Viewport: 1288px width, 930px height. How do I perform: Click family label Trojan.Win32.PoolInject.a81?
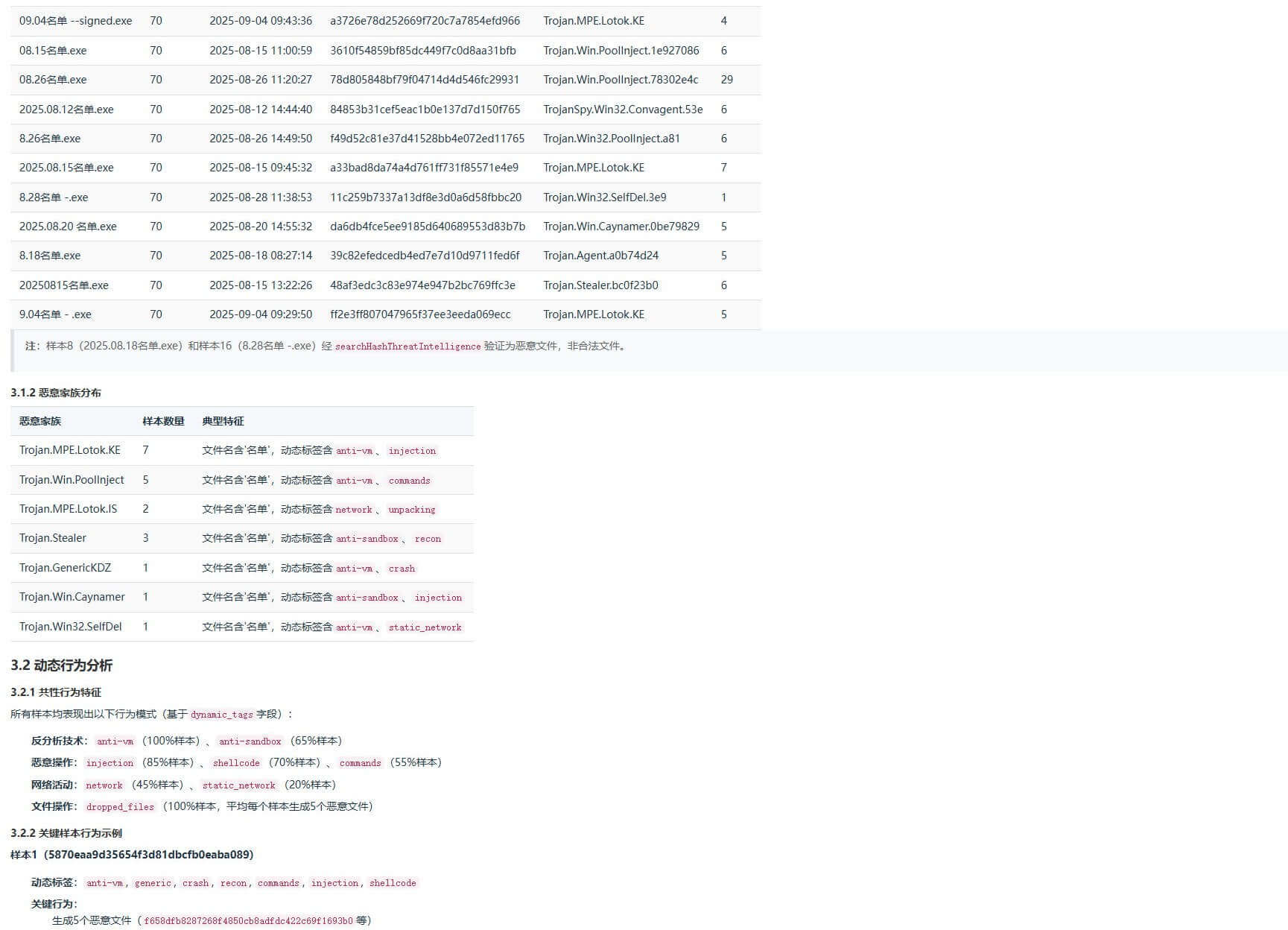coord(610,139)
